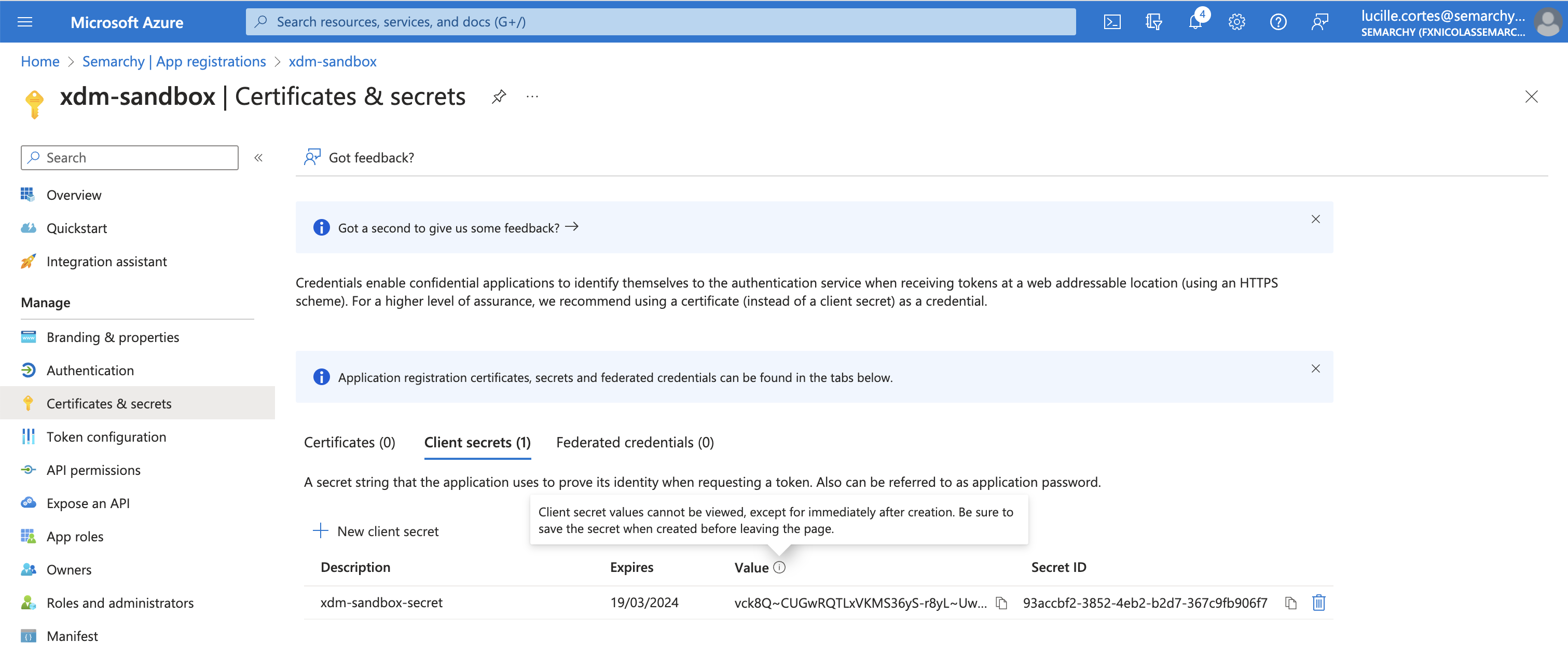Pin the Certificates & secrets blade

click(x=499, y=97)
